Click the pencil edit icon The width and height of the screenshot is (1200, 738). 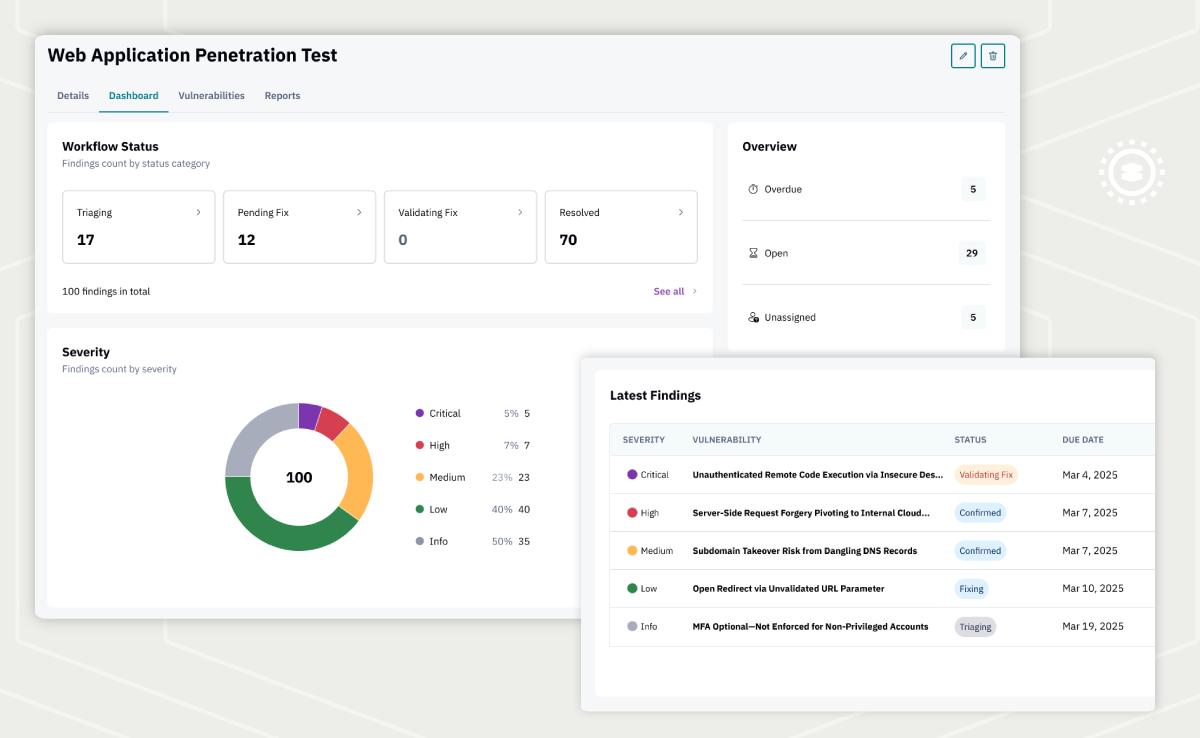[x=962, y=56]
